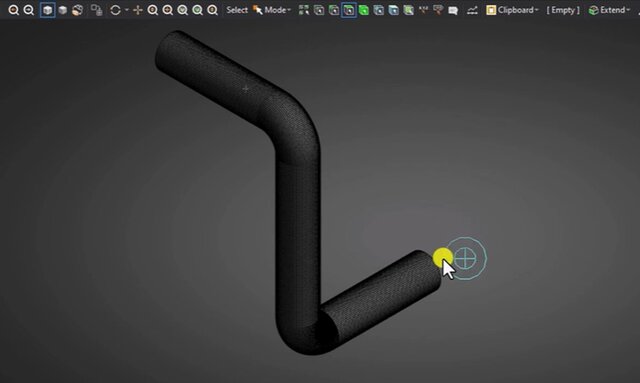Open the Clipboard dropdown menu
This screenshot has width=640, height=383.
512,10
